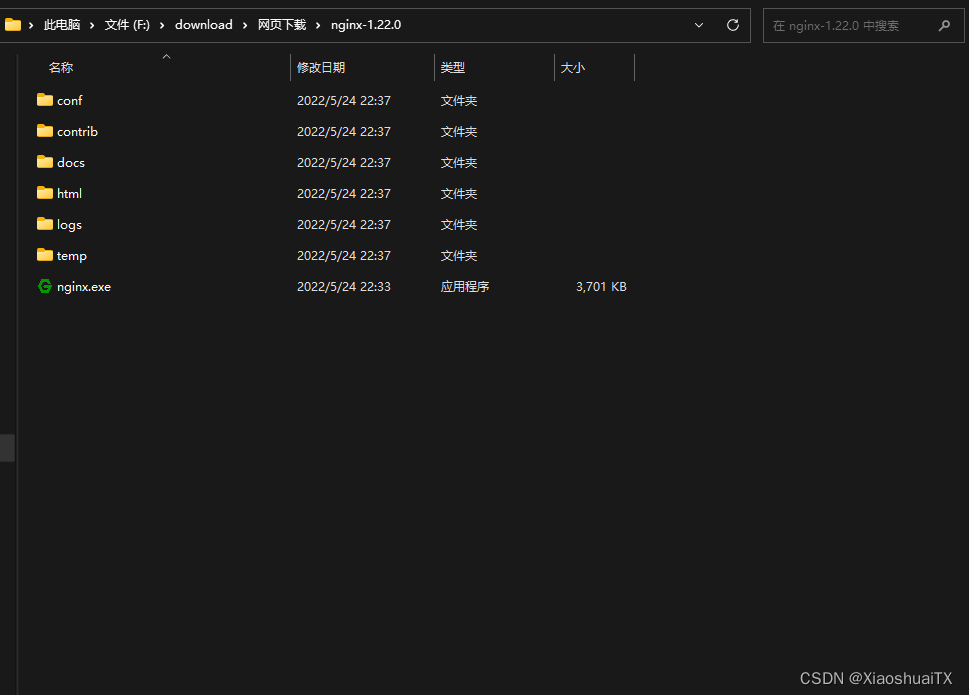
Task: Expand chevron after 此电脑 in breadcrumb
Action: (x=92, y=25)
